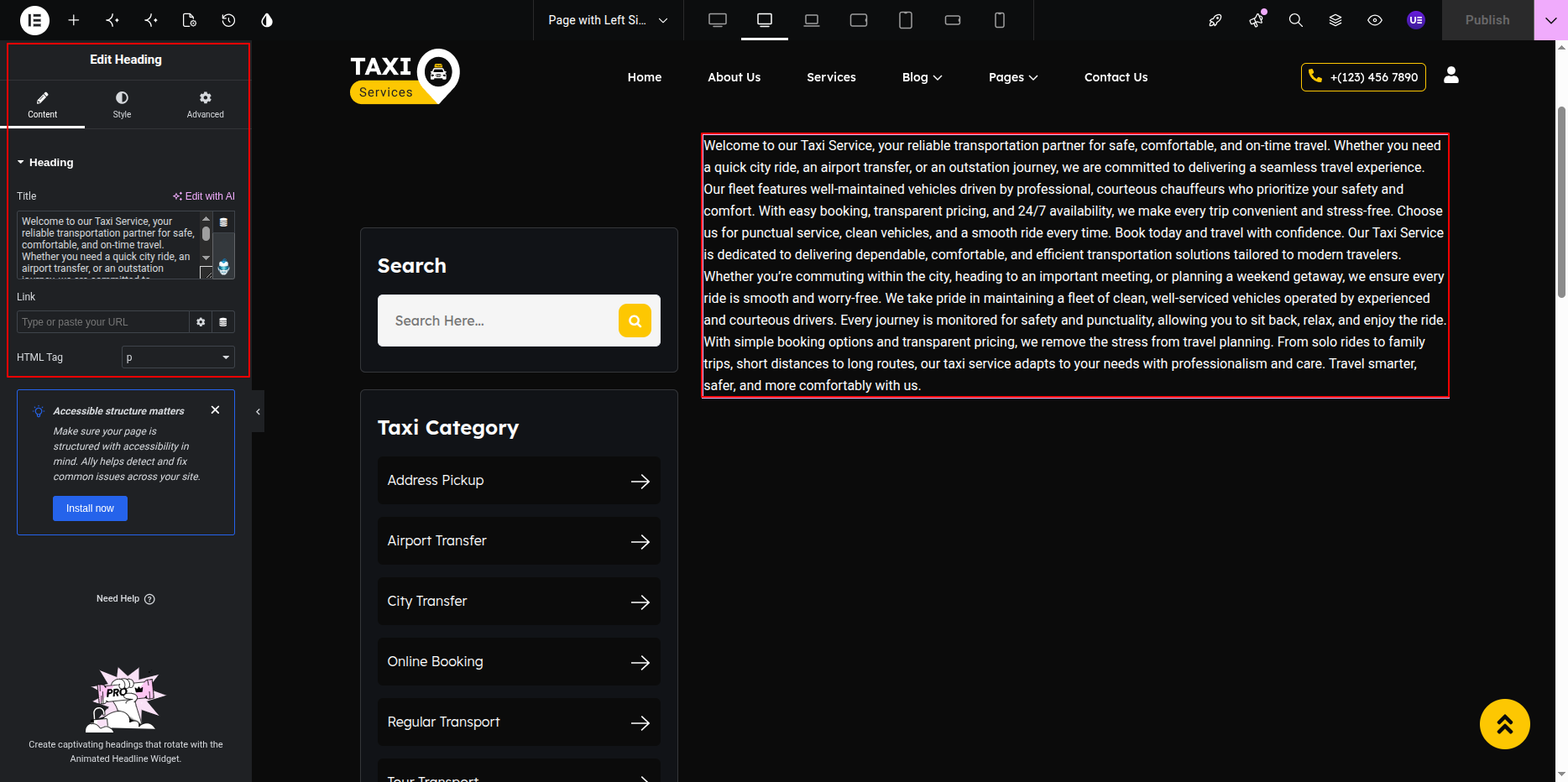Expand the Pages menu in site navigation
The width and height of the screenshot is (1568, 782).
tap(1013, 77)
